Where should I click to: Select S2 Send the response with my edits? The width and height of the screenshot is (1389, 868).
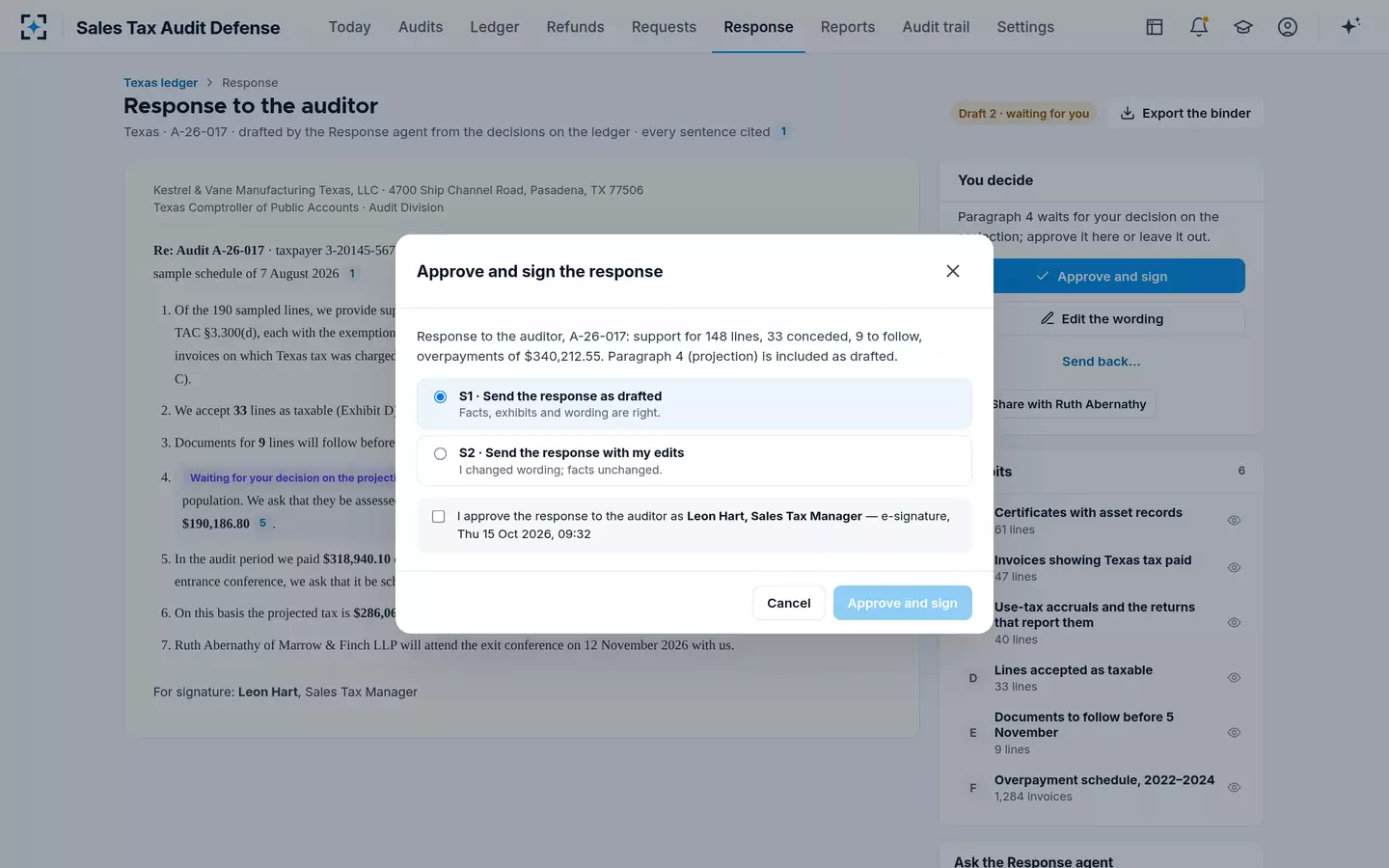694,461
